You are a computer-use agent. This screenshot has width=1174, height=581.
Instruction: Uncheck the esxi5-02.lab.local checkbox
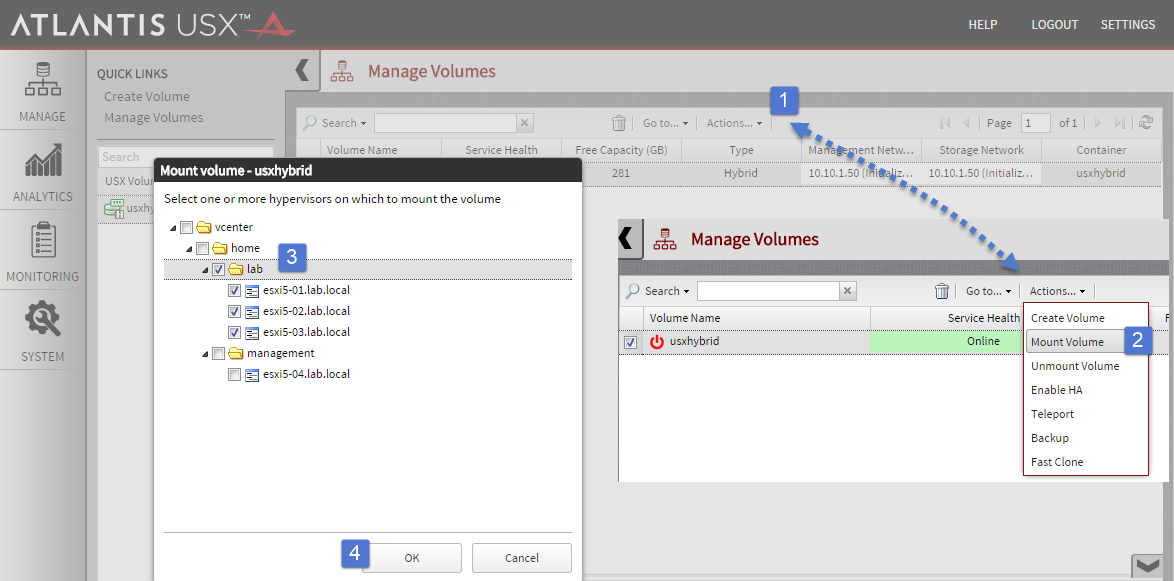234,311
